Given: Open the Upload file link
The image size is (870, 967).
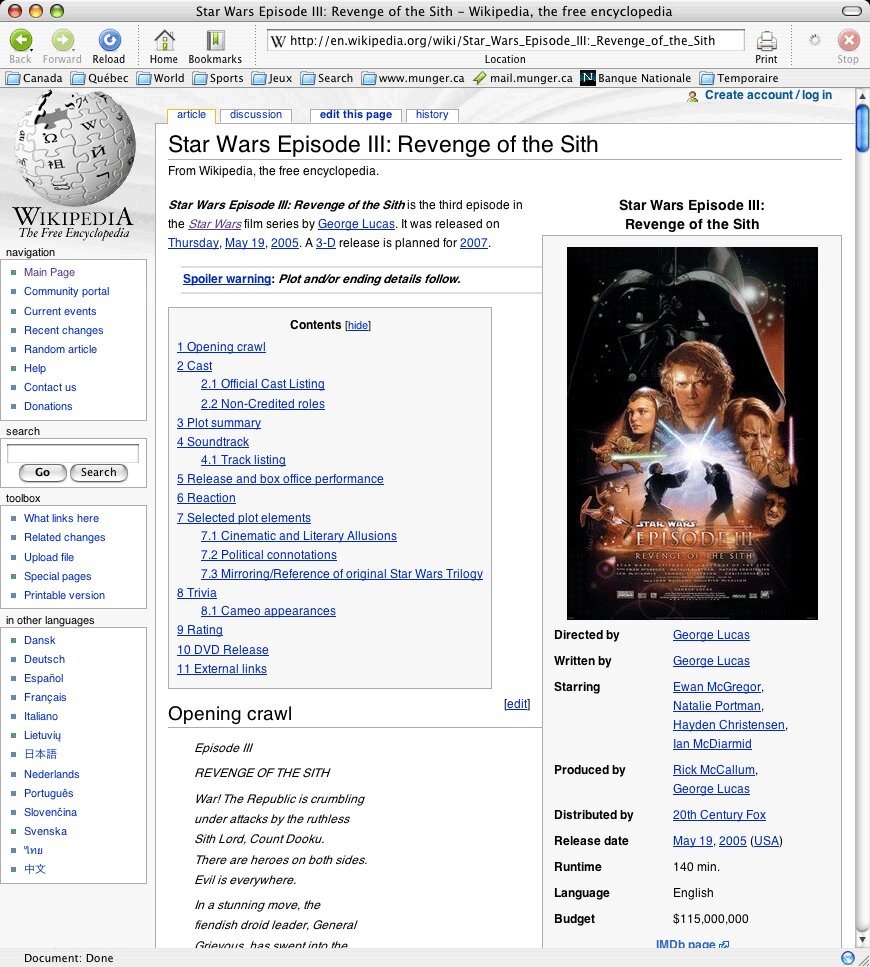Looking at the screenshot, I should click(49, 558).
